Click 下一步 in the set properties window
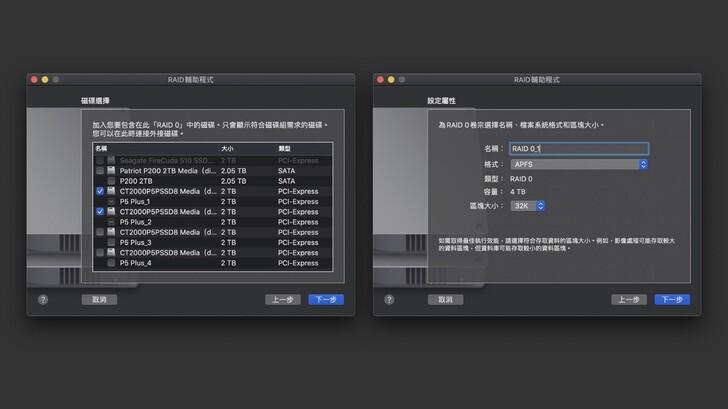The image size is (728, 409). click(672, 299)
